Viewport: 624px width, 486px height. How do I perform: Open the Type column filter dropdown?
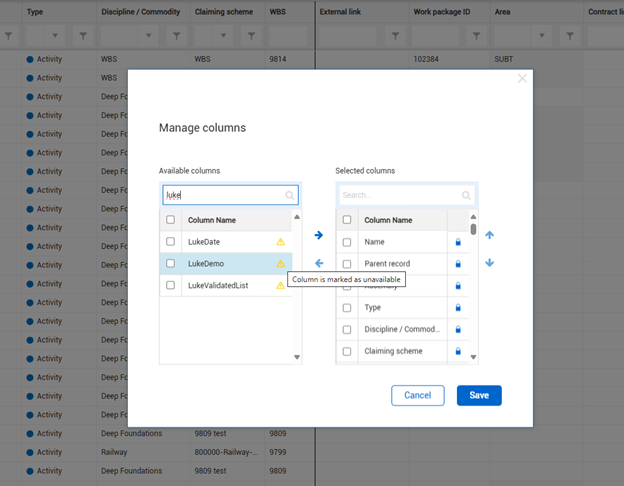(x=55, y=36)
